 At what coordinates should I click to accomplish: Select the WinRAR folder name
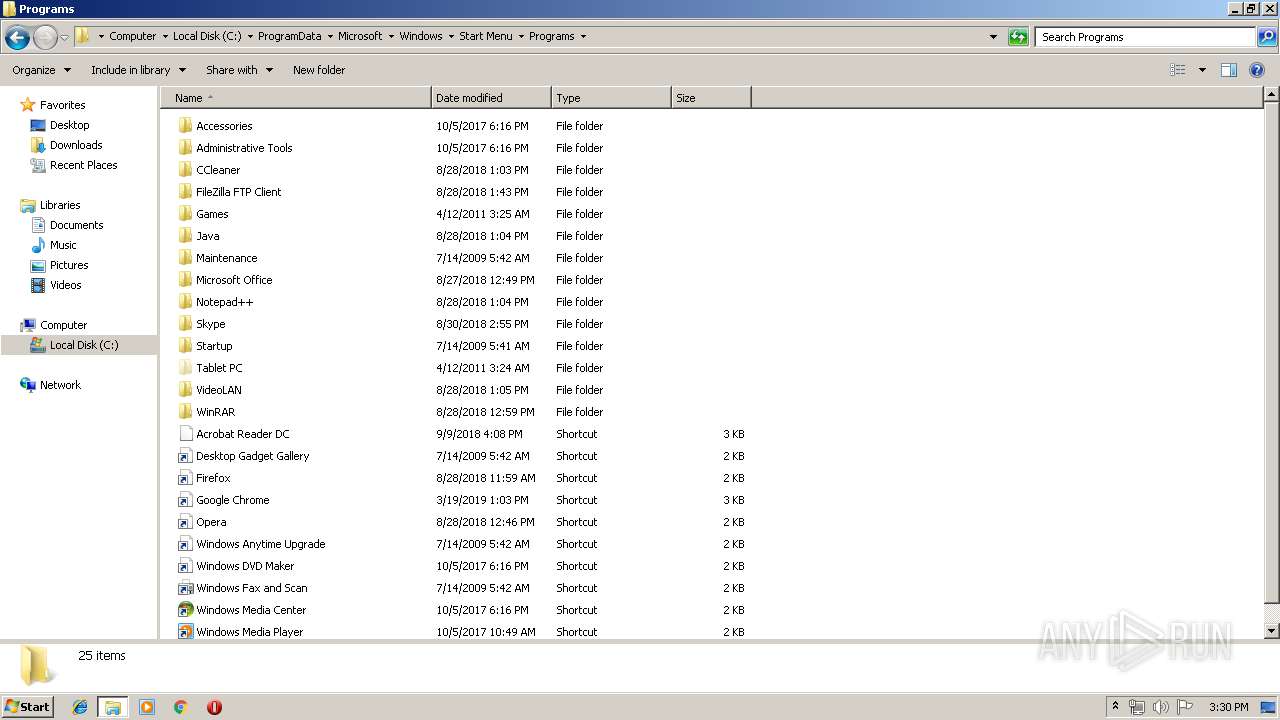[x=216, y=412]
